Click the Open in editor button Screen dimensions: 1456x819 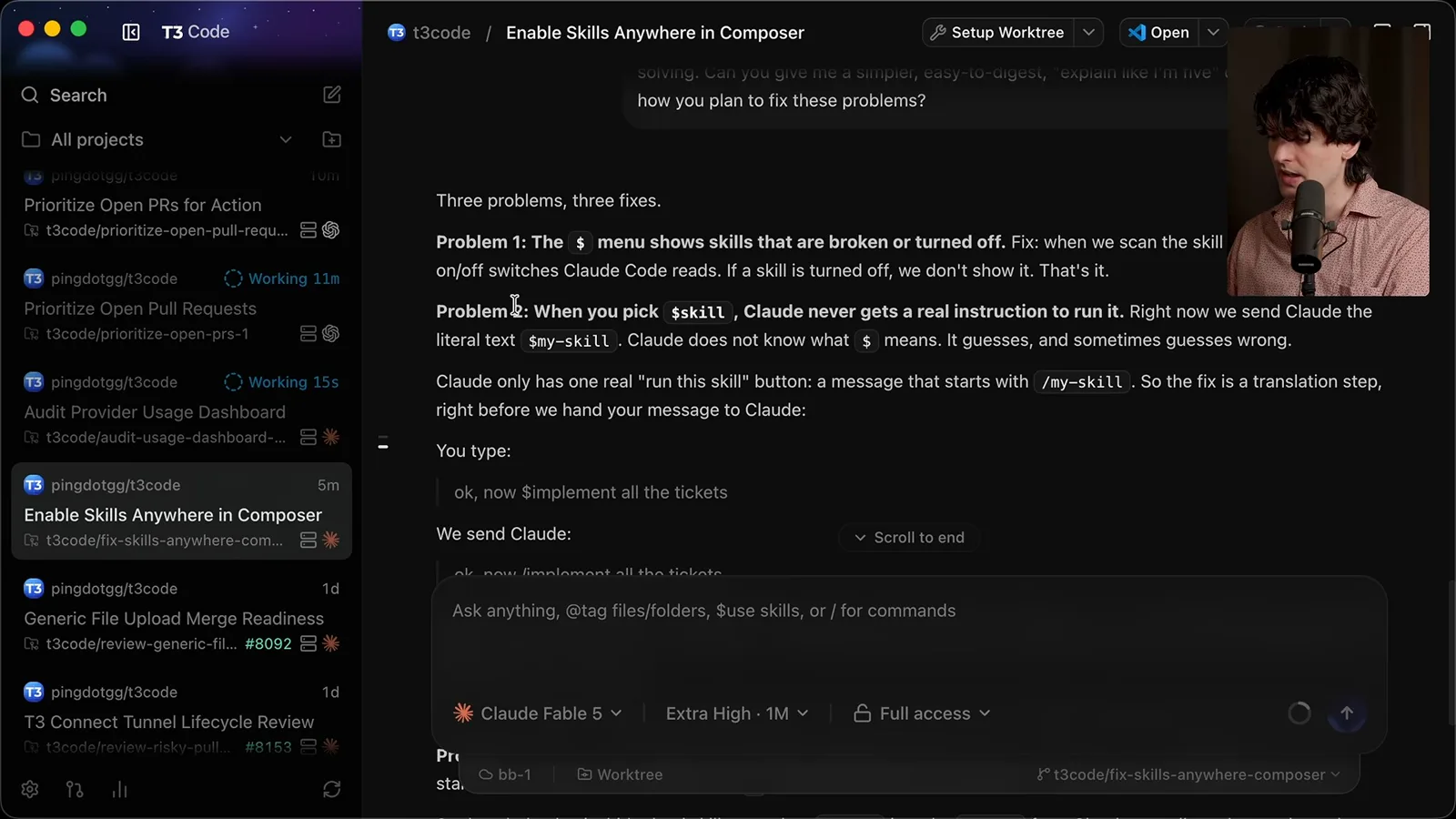point(1159,33)
